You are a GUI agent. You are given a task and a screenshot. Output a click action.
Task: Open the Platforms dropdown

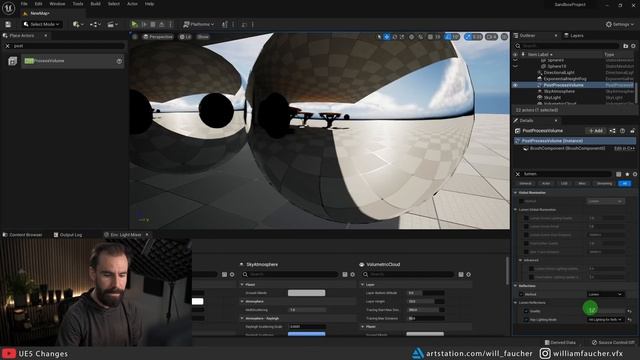[198, 24]
